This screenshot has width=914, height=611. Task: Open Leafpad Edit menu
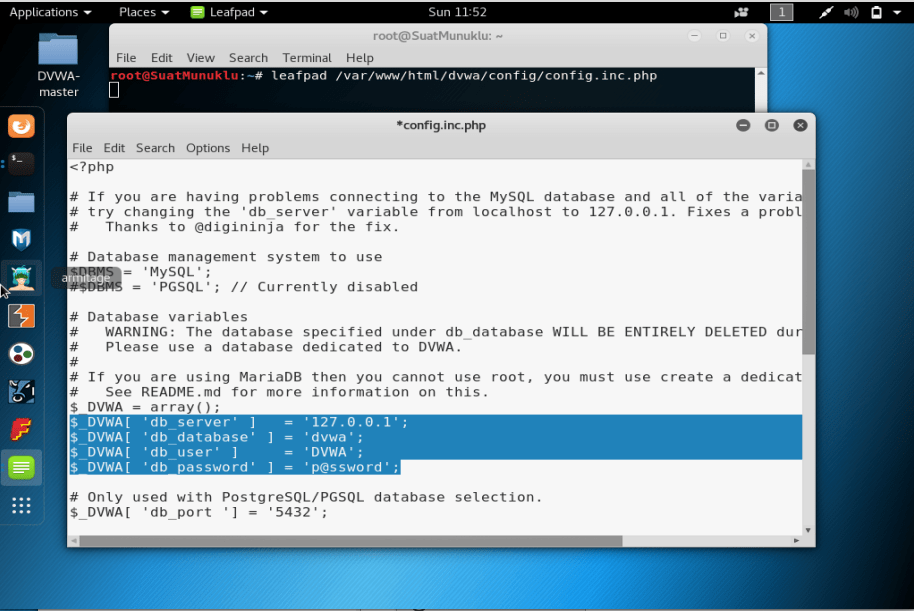point(114,148)
